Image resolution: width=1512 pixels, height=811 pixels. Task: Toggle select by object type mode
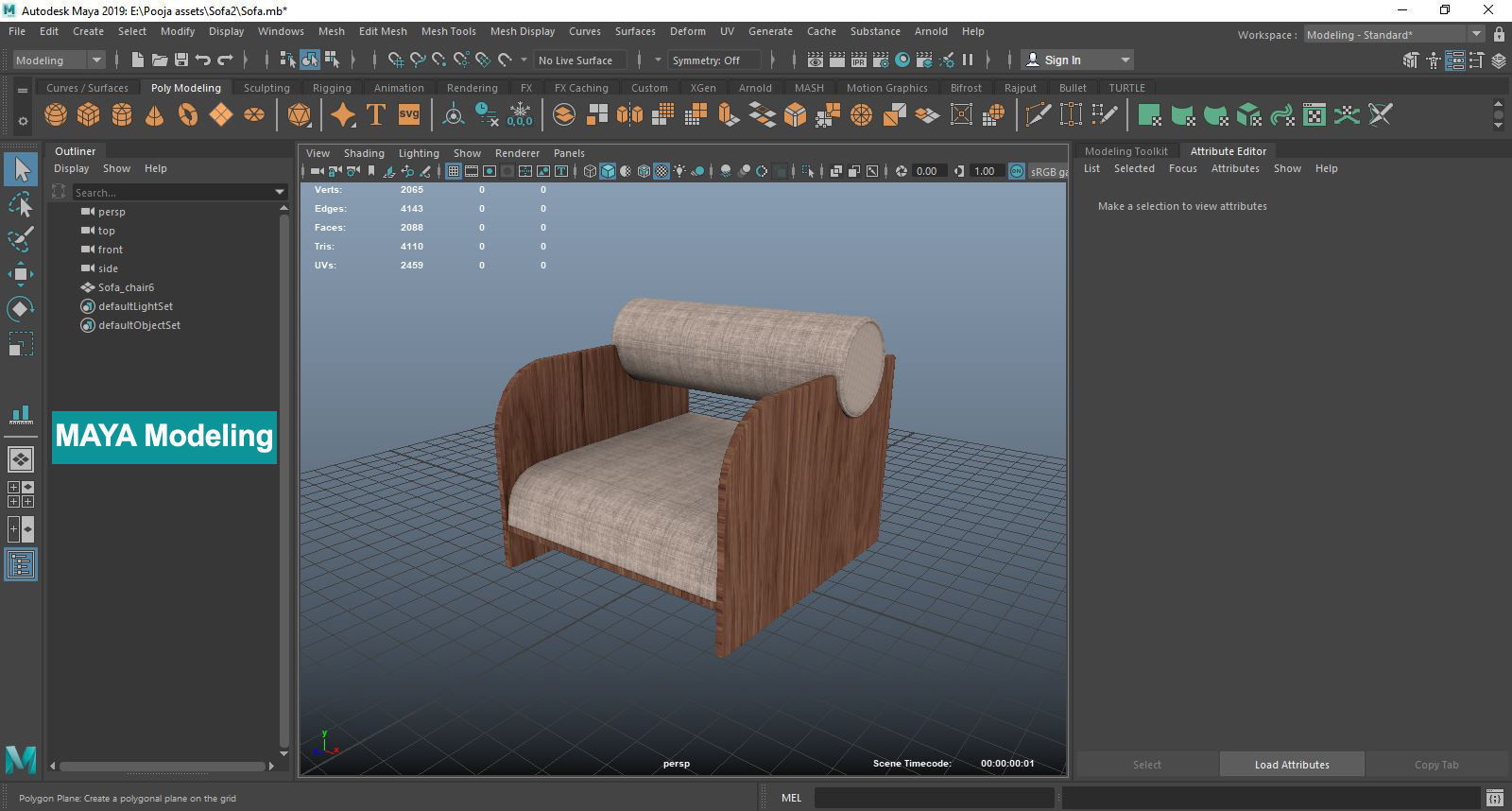tap(310, 60)
